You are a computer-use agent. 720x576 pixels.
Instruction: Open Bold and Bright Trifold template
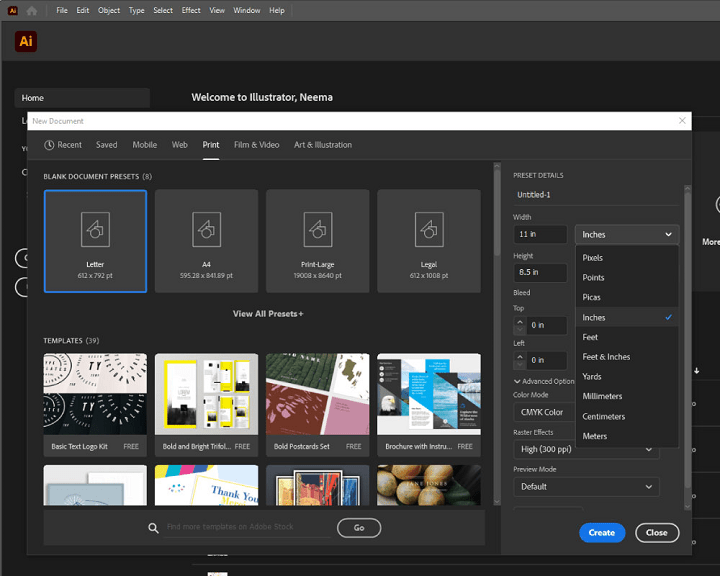[x=207, y=405]
